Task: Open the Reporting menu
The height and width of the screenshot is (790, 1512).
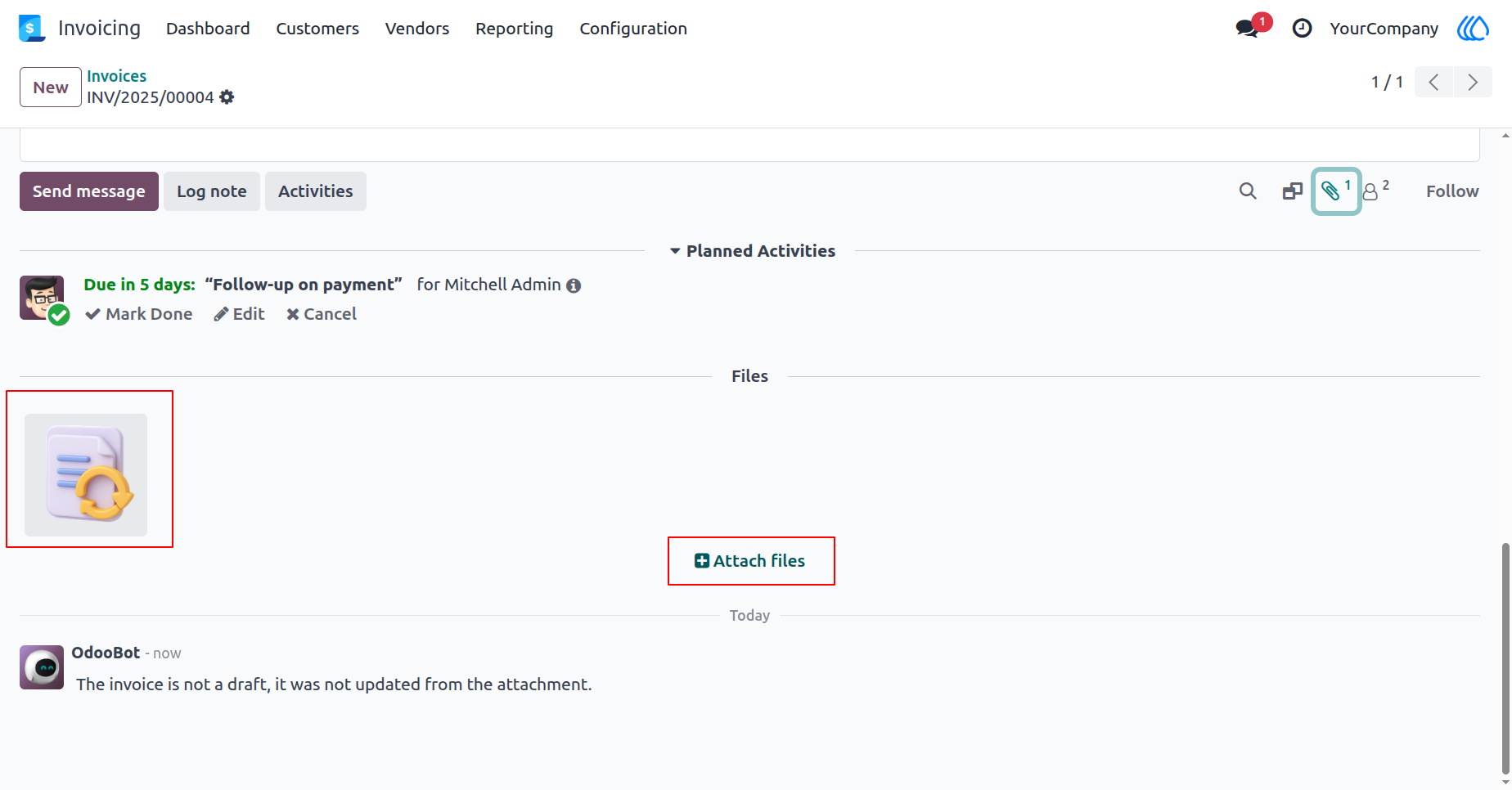Action: pyautogui.click(x=515, y=29)
